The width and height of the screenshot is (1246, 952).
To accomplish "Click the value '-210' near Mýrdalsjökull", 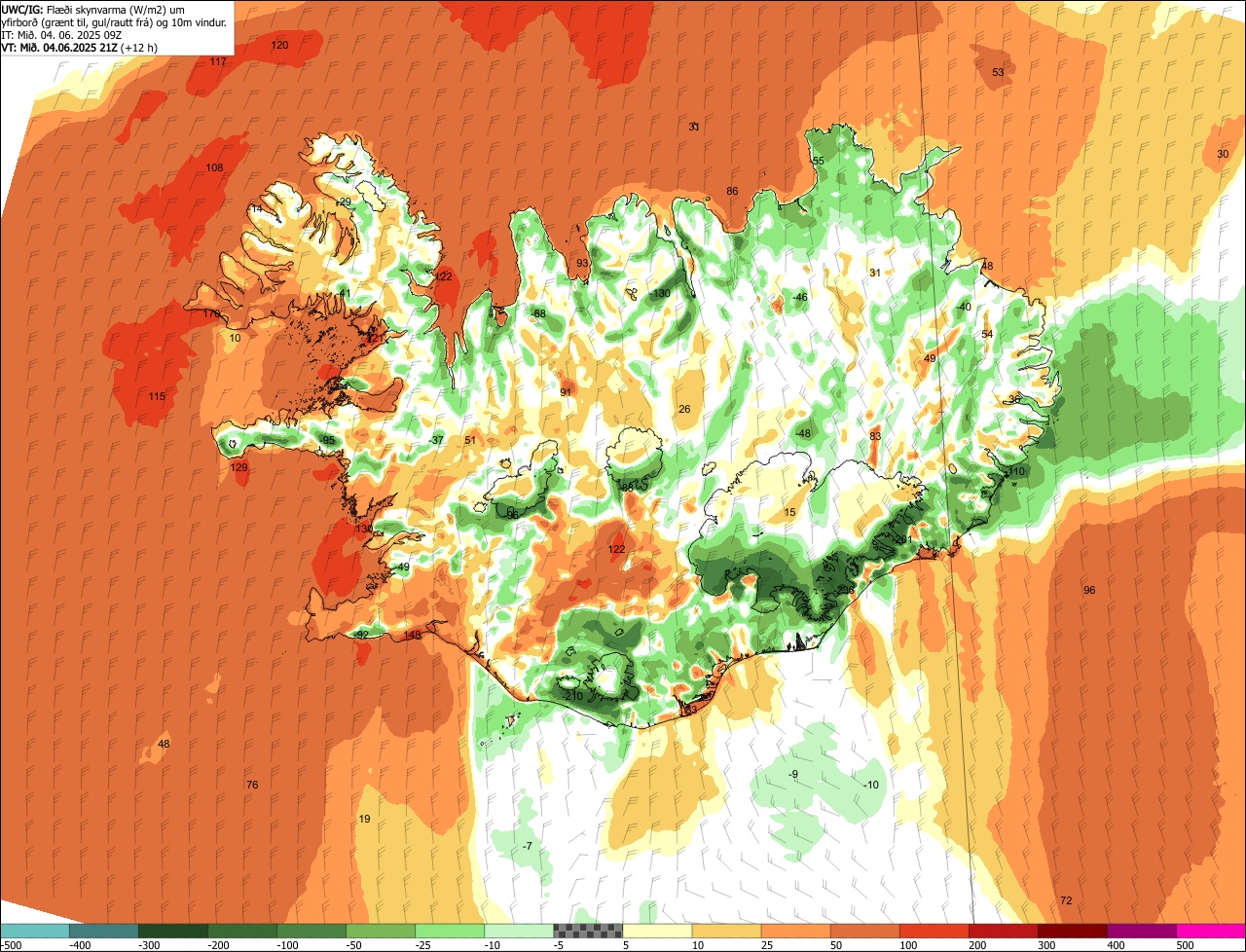I will 572,695.
